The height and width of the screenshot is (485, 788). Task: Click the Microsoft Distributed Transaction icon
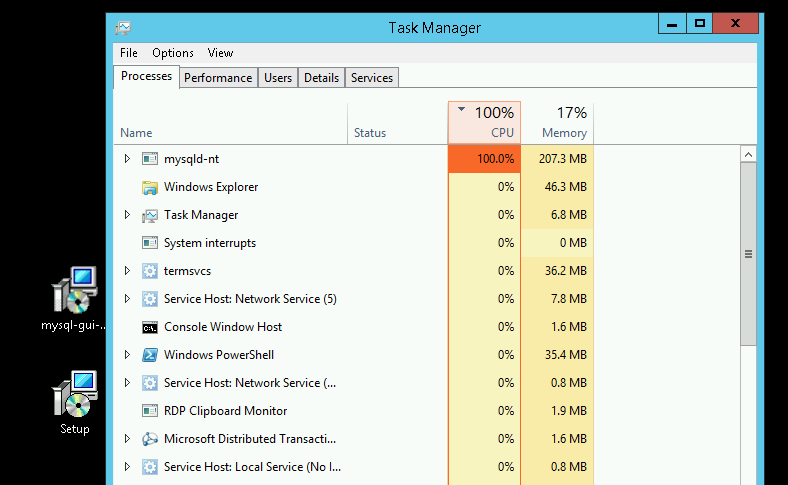point(150,439)
